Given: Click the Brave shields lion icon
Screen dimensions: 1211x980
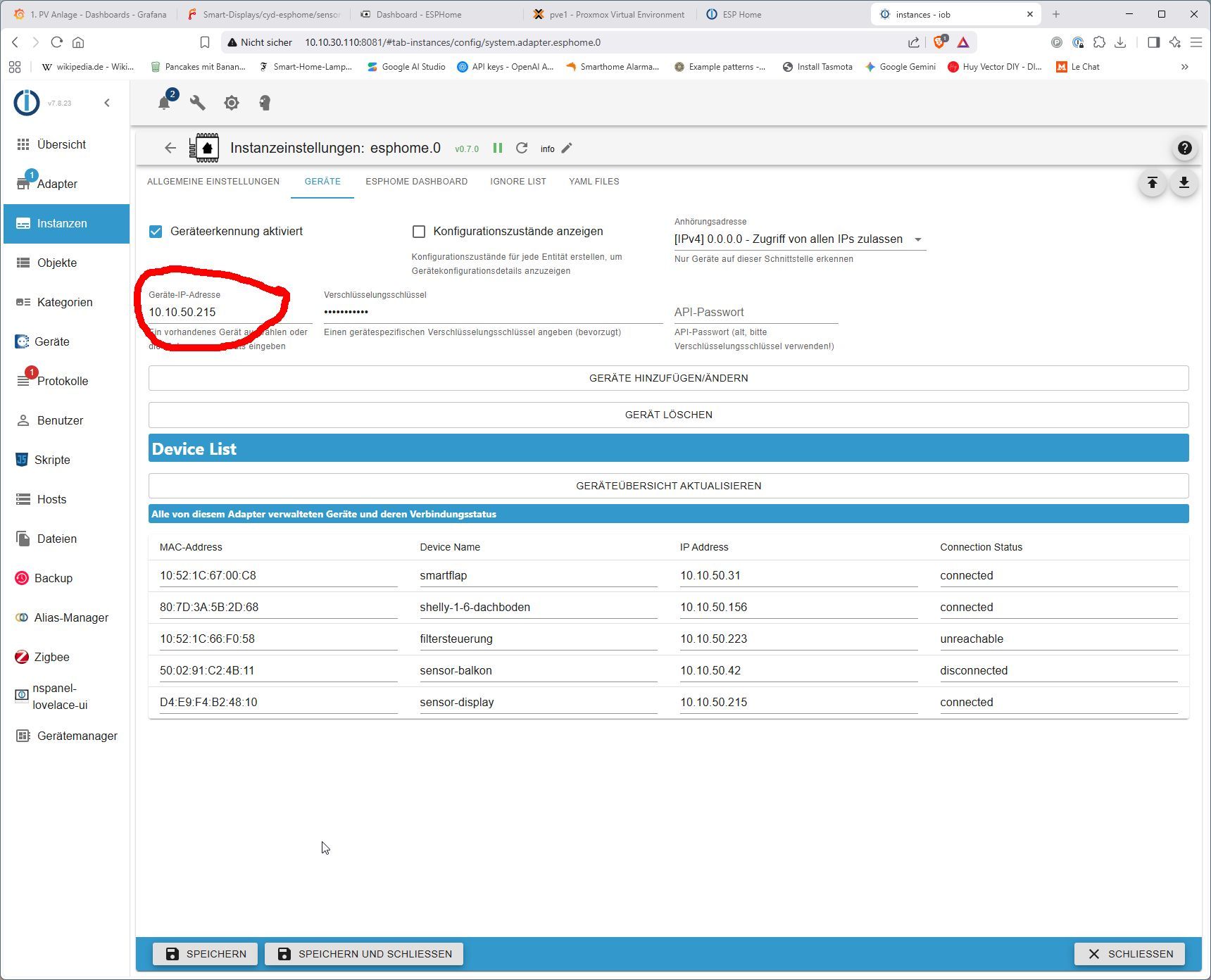Looking at the screenshot, I should click(939, 42).
